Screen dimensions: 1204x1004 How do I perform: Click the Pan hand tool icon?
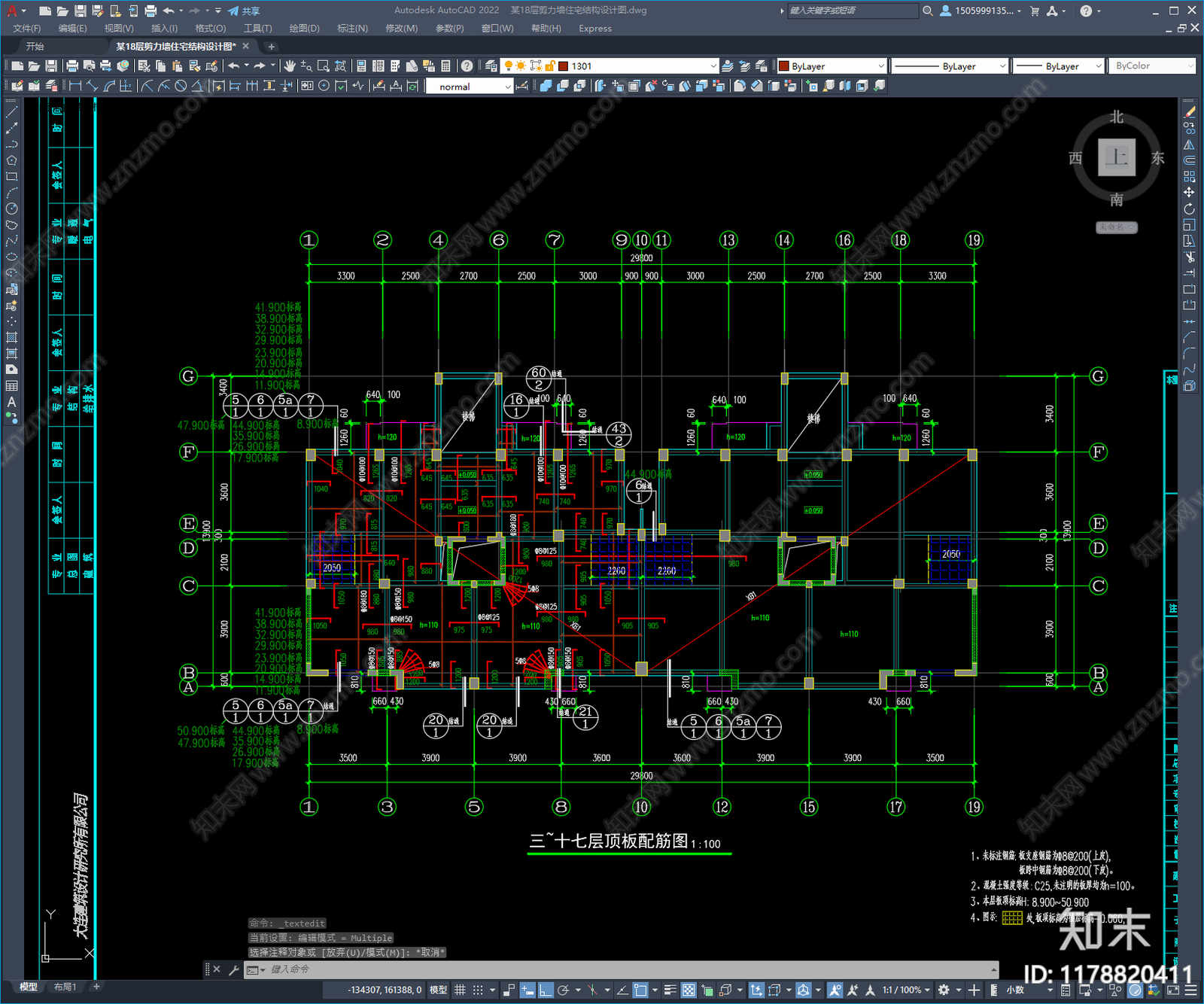coord(290,66)
